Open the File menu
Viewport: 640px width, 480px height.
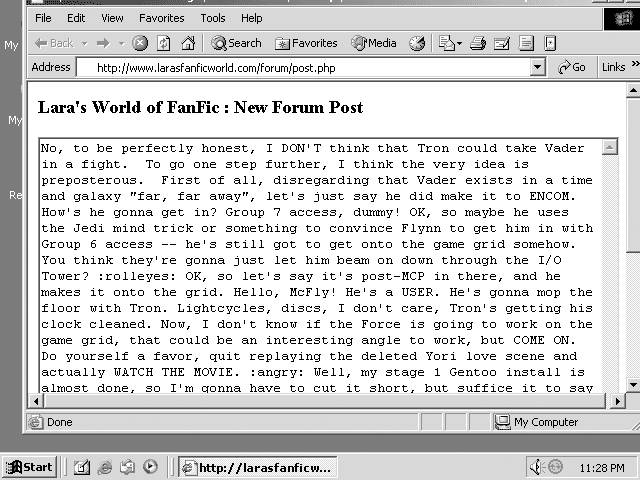click(43, 18)
